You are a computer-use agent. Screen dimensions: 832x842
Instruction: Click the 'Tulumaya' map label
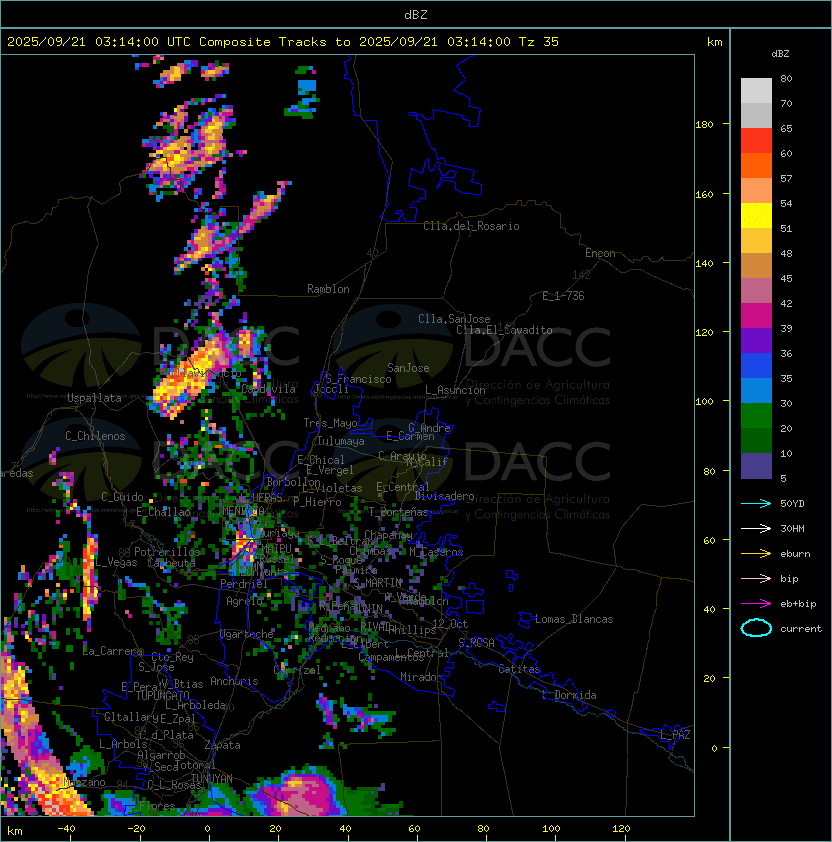point(341,441)
